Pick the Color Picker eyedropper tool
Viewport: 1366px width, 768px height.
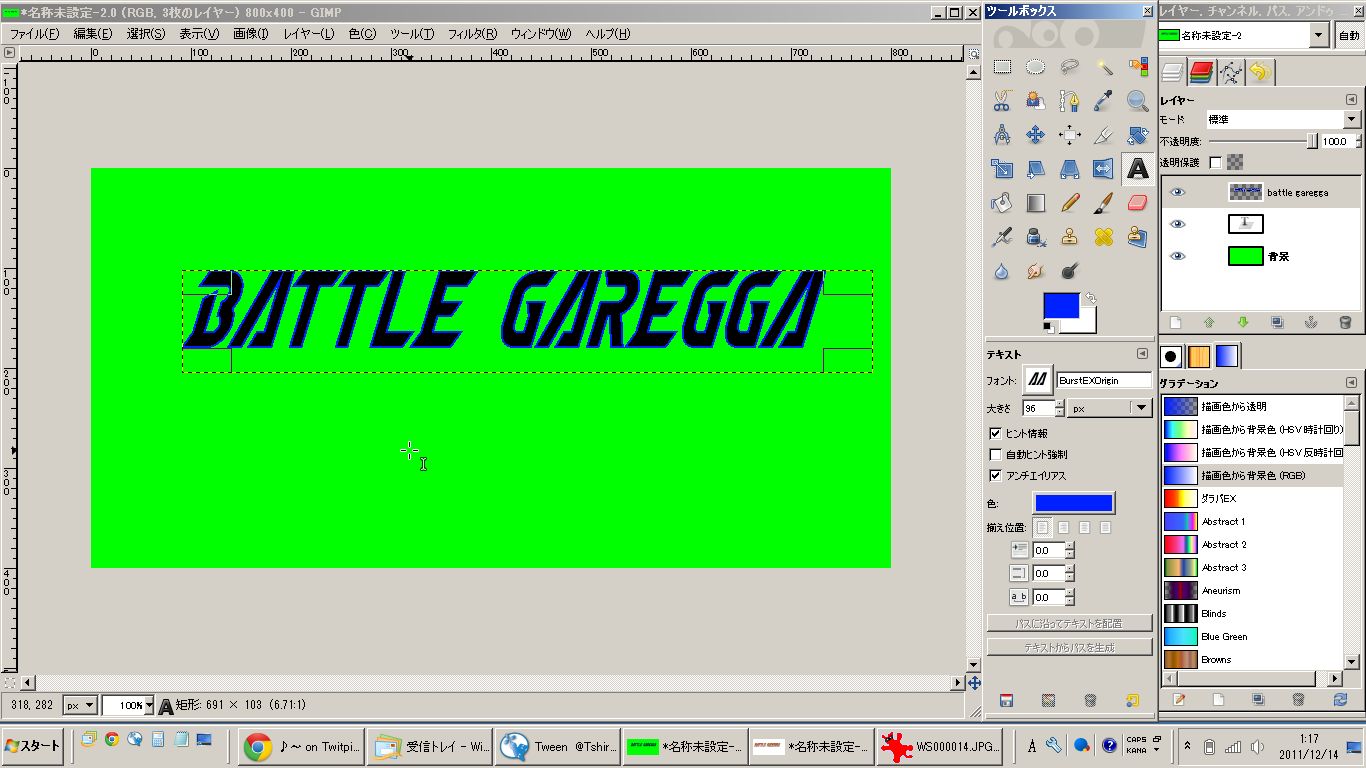[1104, 101]
